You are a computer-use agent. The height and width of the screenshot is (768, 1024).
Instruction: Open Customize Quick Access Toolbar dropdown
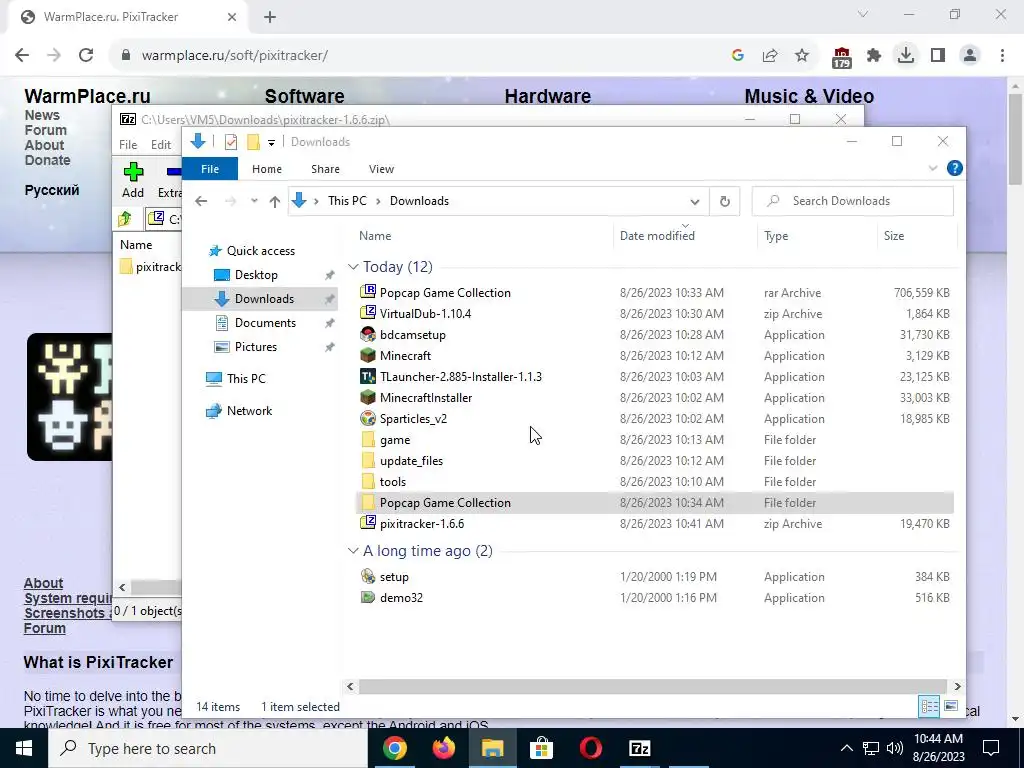271,142
